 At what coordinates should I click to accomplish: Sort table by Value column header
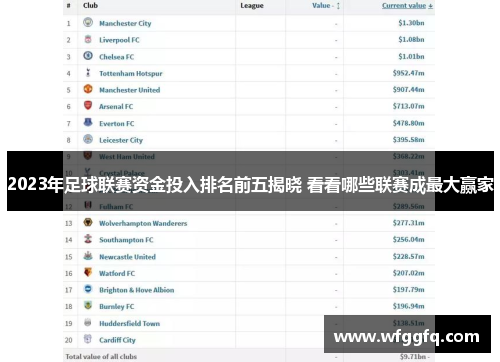(x=326, y=6)
